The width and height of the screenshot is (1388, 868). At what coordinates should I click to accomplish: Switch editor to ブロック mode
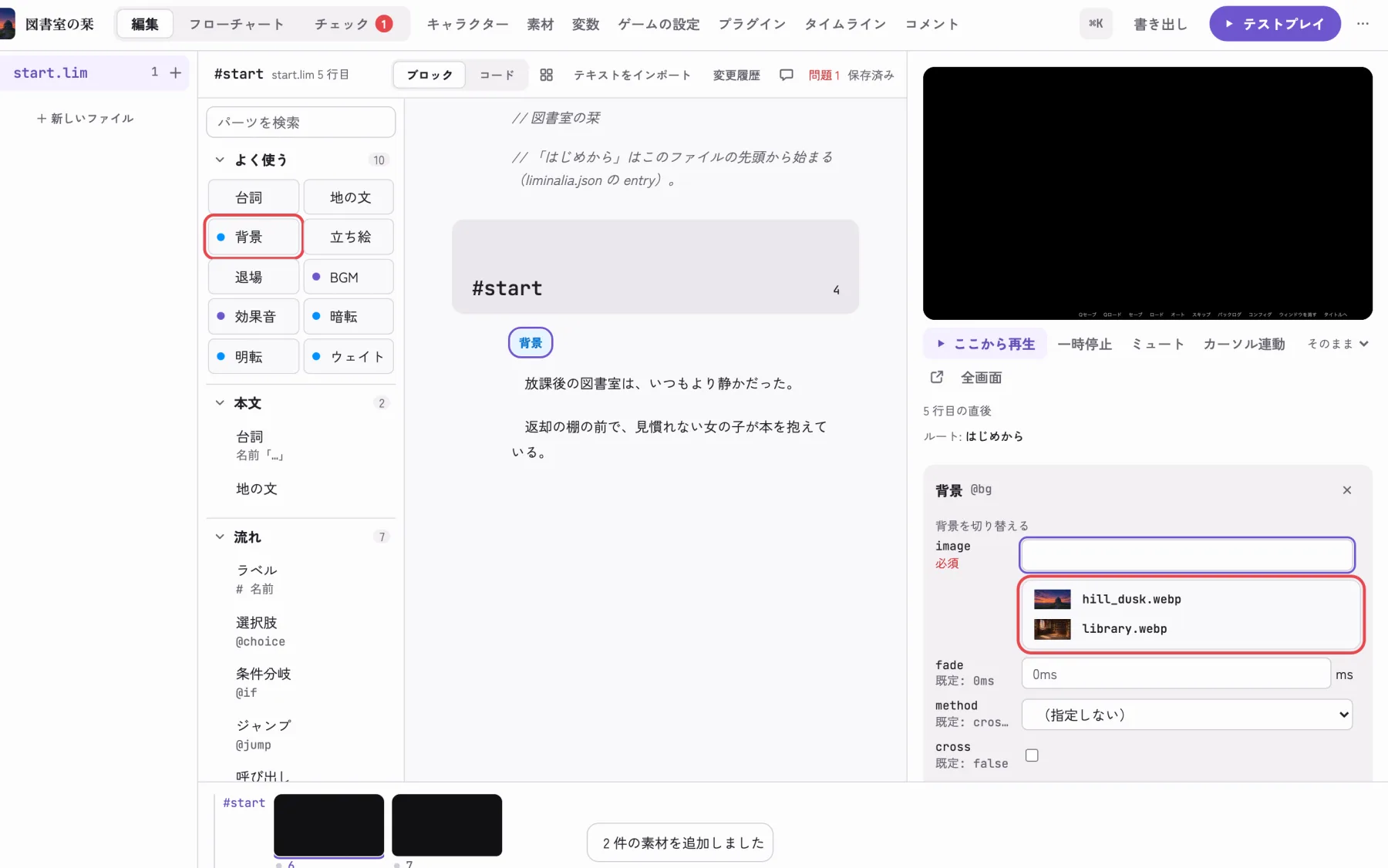[x=430, y=75]
